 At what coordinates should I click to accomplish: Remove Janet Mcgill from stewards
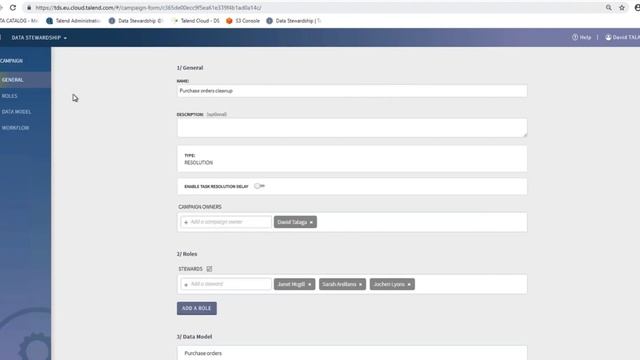point(309,284)
